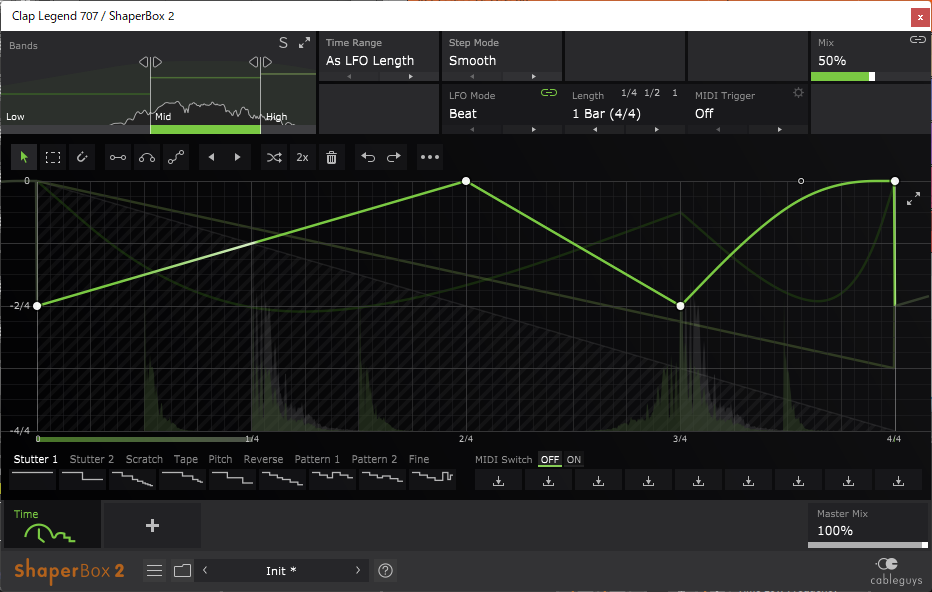932x592 pixels.
Task: Select the arc curve segment tool
Action: [147, 158]
